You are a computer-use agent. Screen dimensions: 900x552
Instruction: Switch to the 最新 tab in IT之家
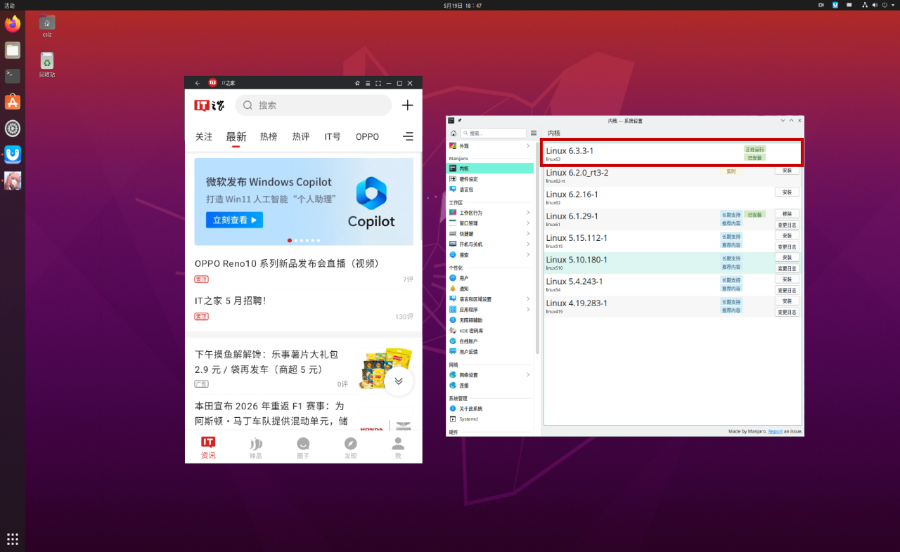[236, 137]
